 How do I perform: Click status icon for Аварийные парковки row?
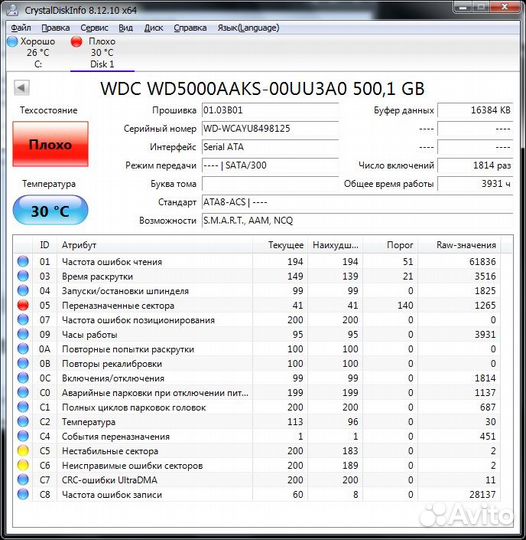point(23,392)
